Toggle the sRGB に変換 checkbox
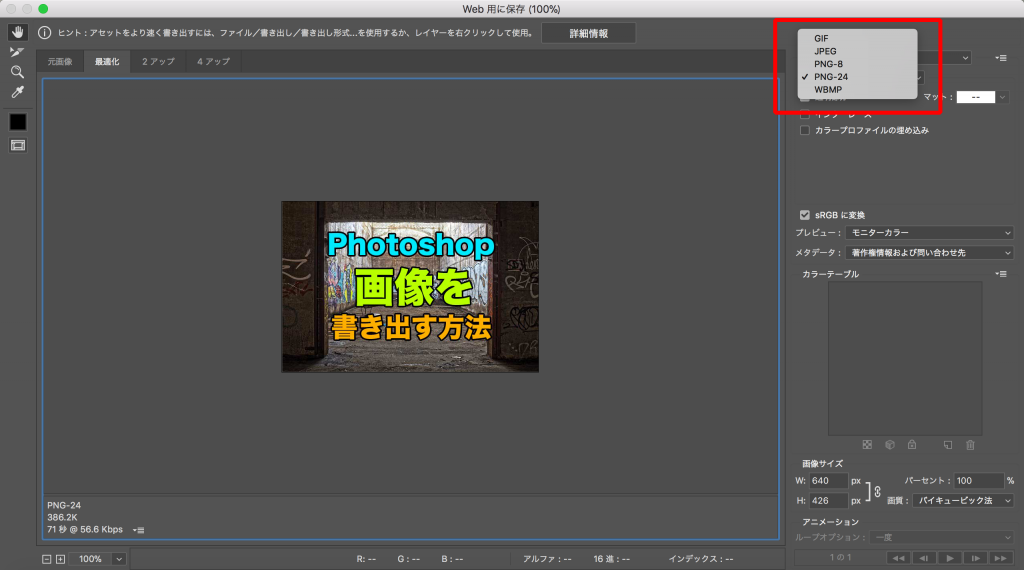This screenshot has height=570, width=1024. 805,215
